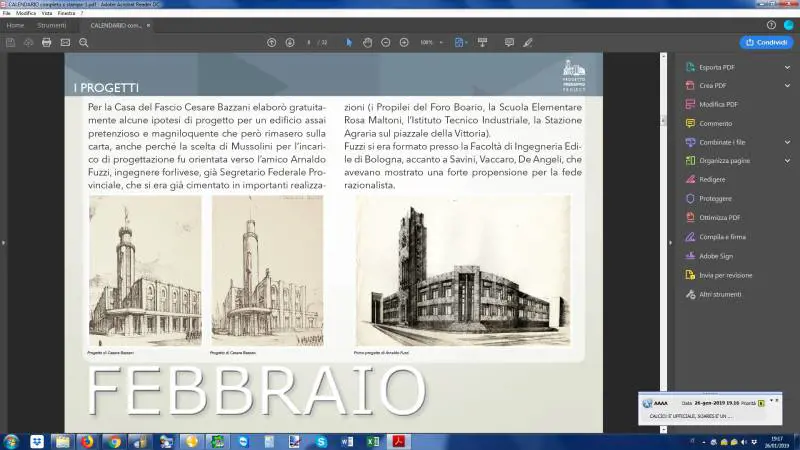
Task: Expand the Organizza pagine chevron
Action: 786,160
